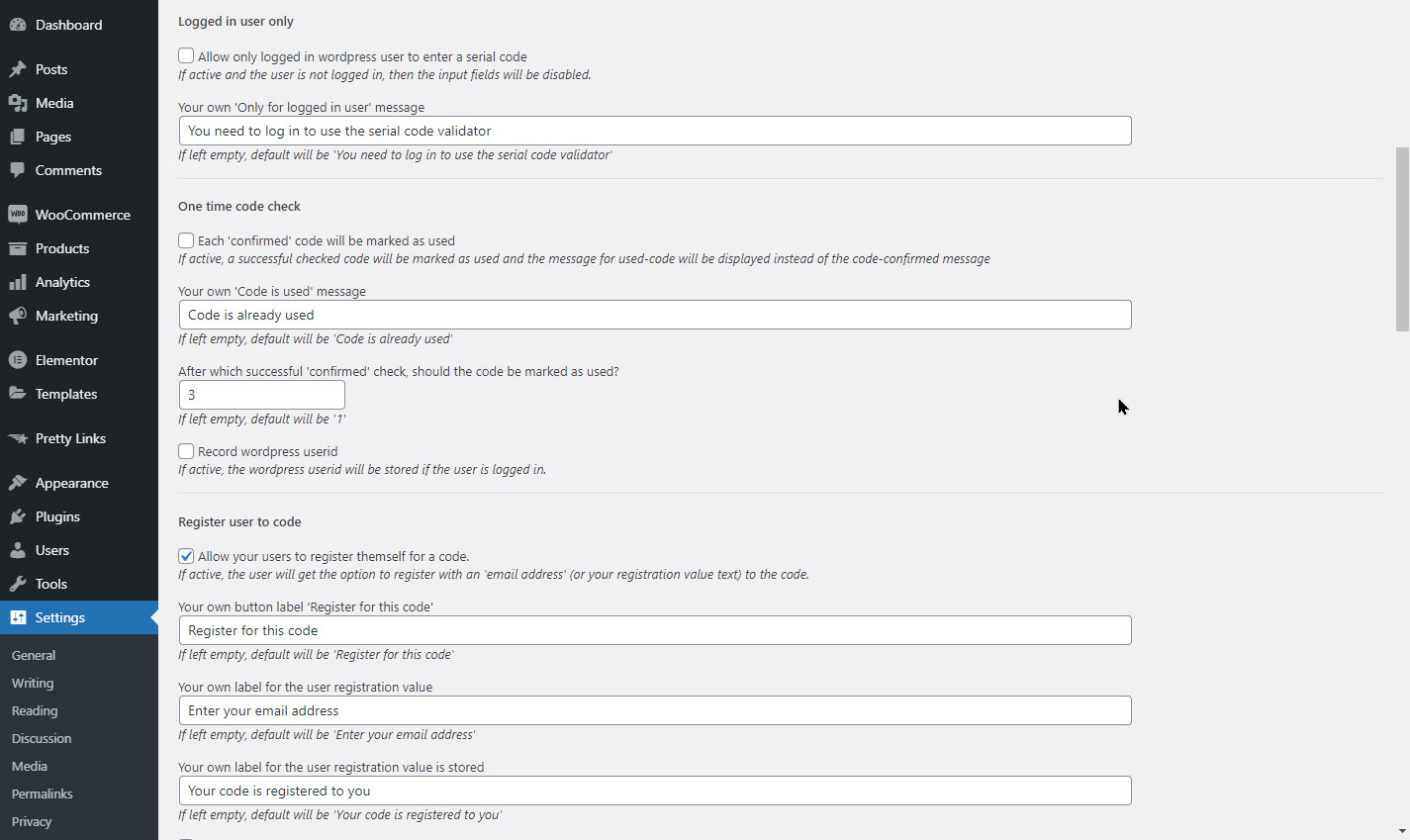
Task: Click the number field containing 3
Action: pyautogui.click(x=261, y=395)
